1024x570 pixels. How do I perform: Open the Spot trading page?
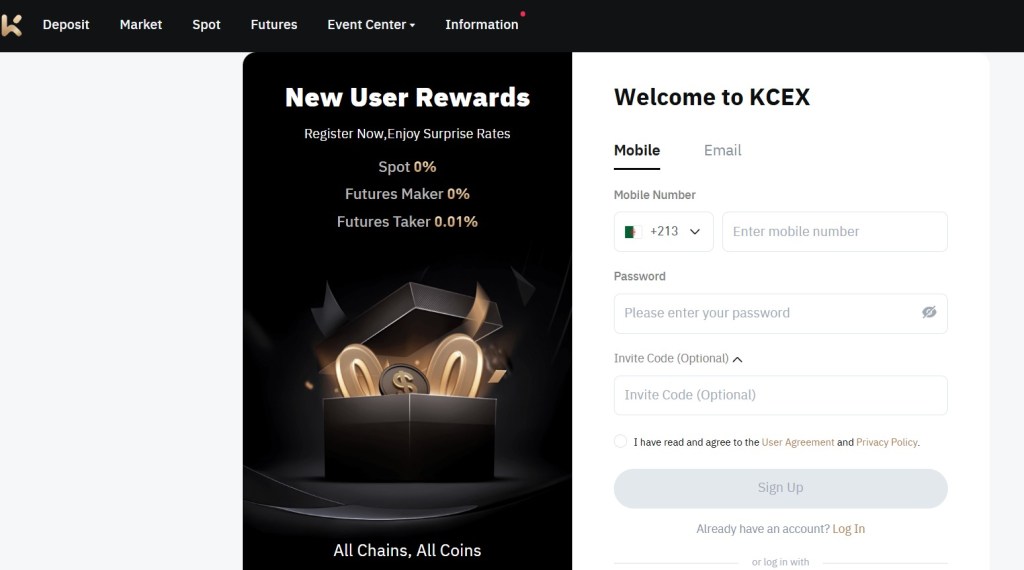coord(206,25)
